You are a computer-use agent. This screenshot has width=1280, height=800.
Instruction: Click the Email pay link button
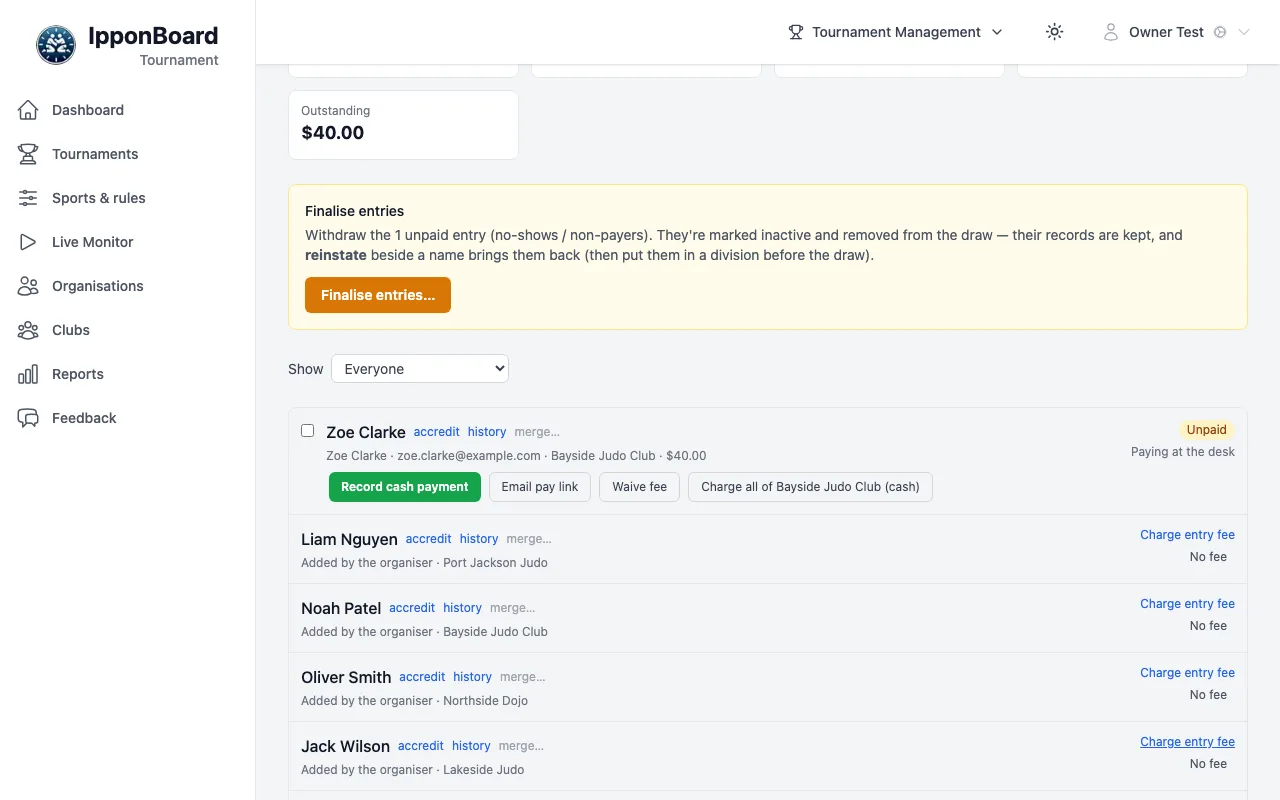pos(540,487)
